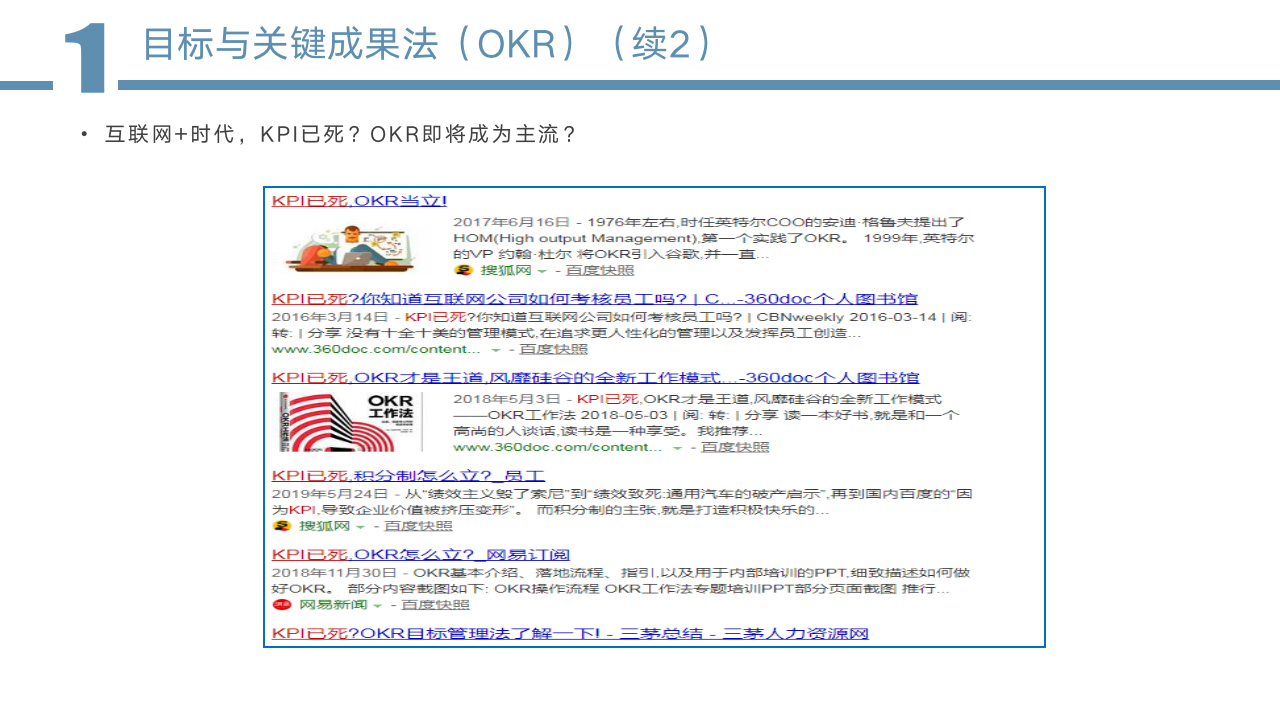
Task: Click the Sohu icon in the 积分制 result
Action: (282, 524)
